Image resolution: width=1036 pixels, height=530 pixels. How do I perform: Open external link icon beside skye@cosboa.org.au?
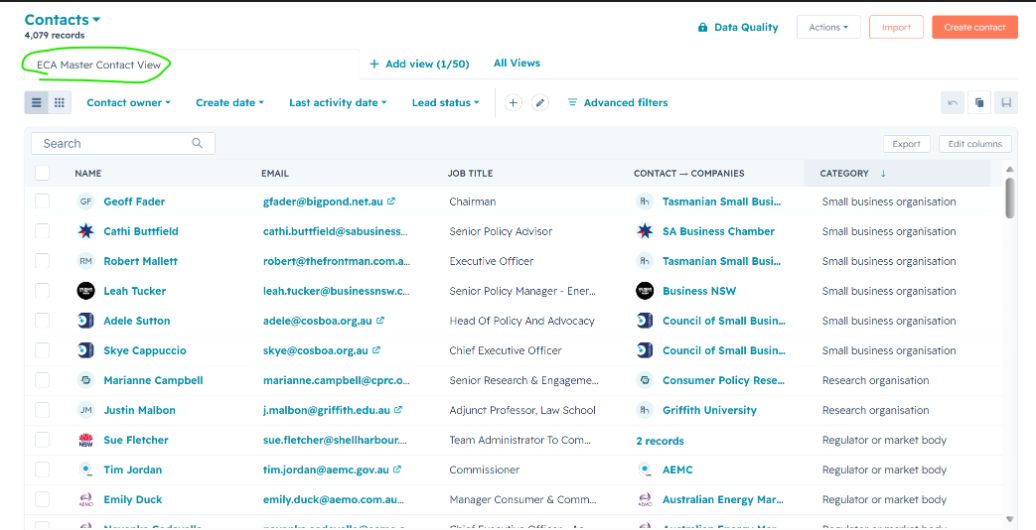click(377, 350)
